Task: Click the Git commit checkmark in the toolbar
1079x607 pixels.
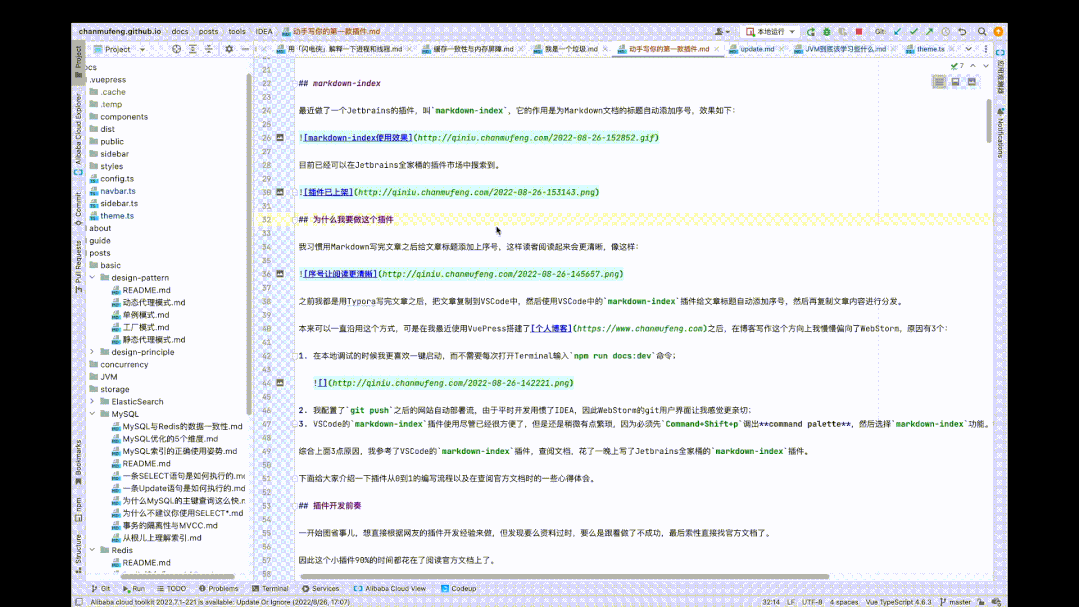Action: coord(914,31)
